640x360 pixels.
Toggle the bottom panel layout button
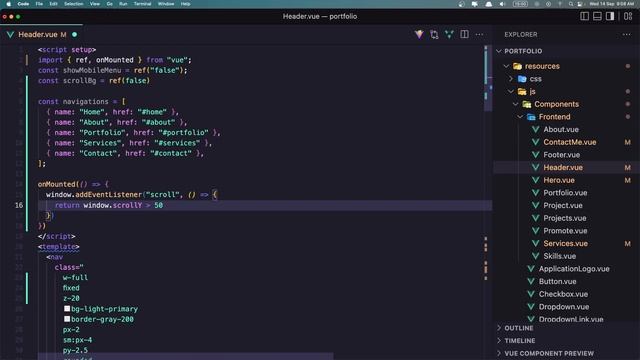597,16
